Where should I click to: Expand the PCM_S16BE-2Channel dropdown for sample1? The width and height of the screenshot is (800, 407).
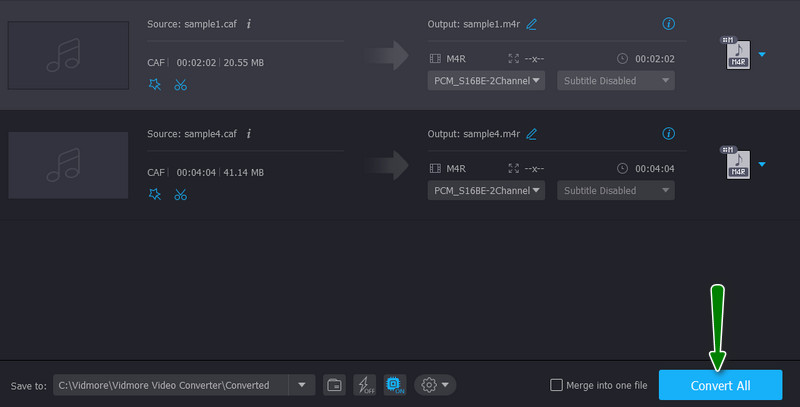(486, 80)
